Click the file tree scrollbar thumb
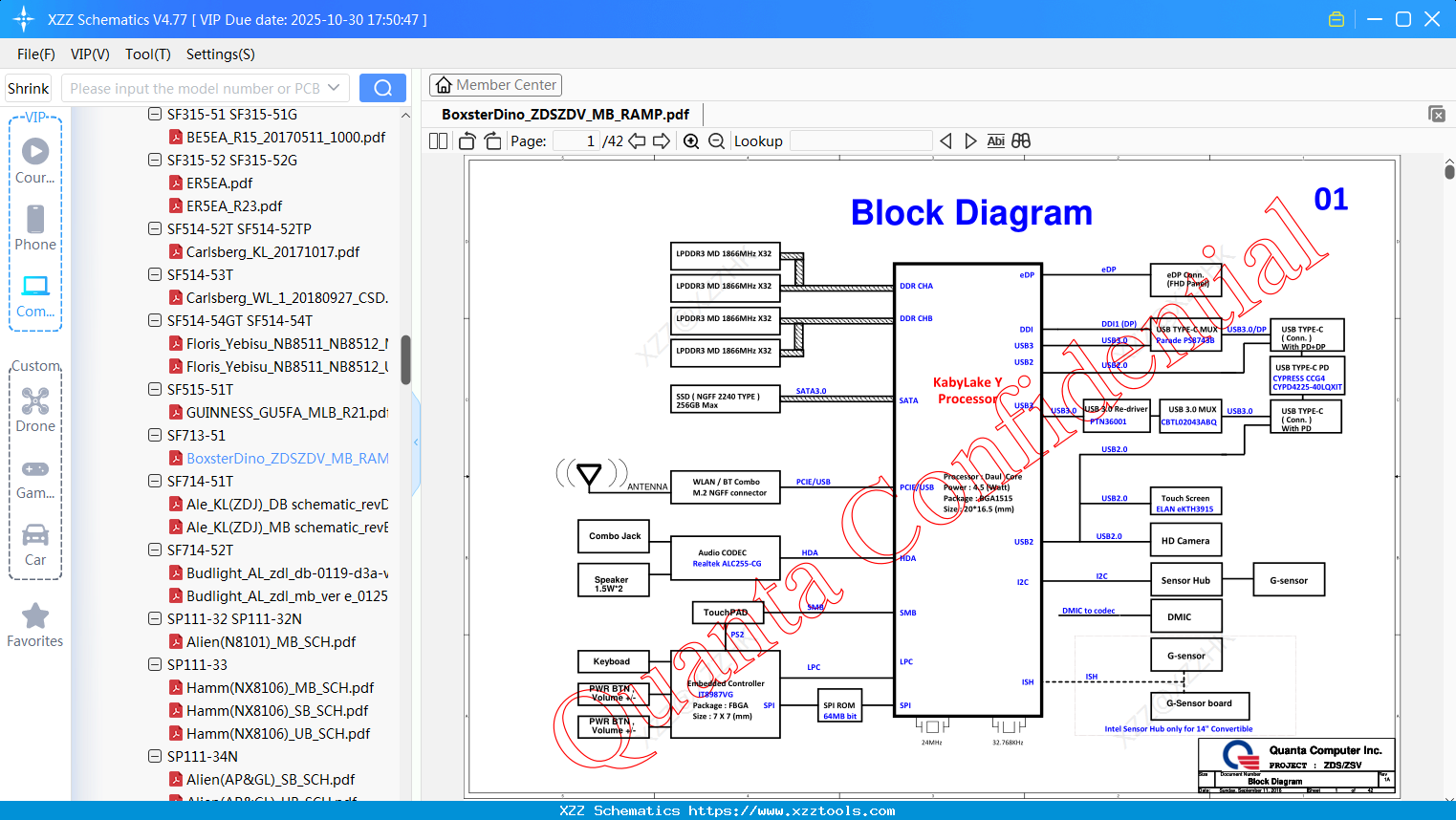This screenshot has height=820, width=1456. (405, 358)
